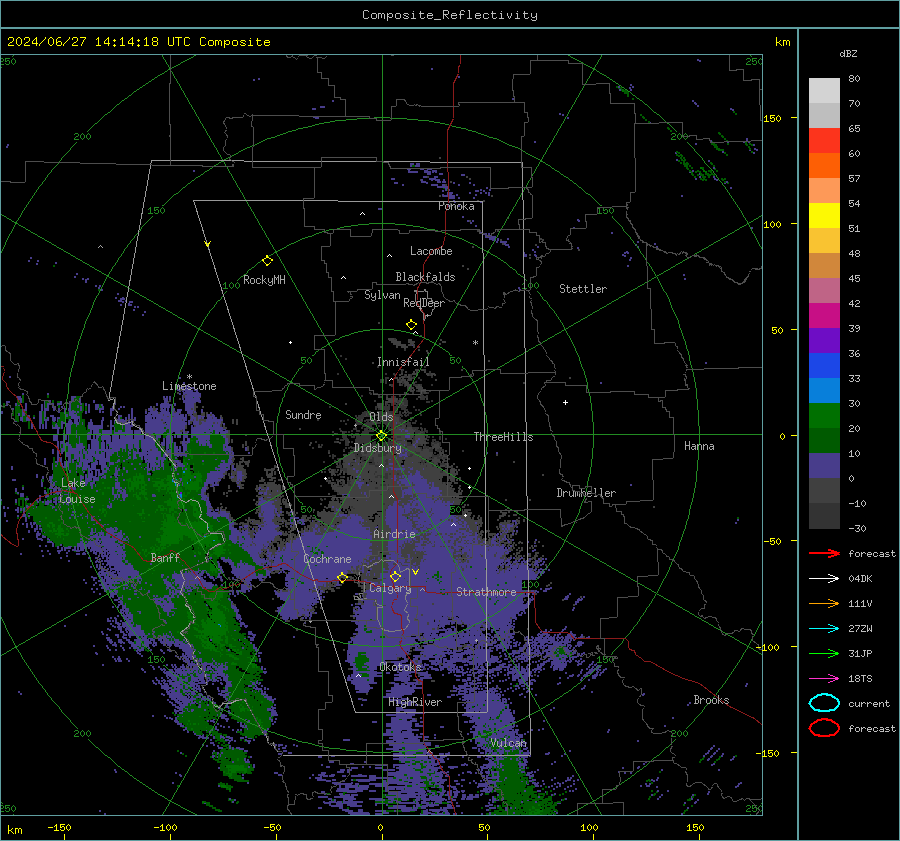Select the light blue swatch between 33 and 30 dBZ
900x841 pixels.
point(824,391)
